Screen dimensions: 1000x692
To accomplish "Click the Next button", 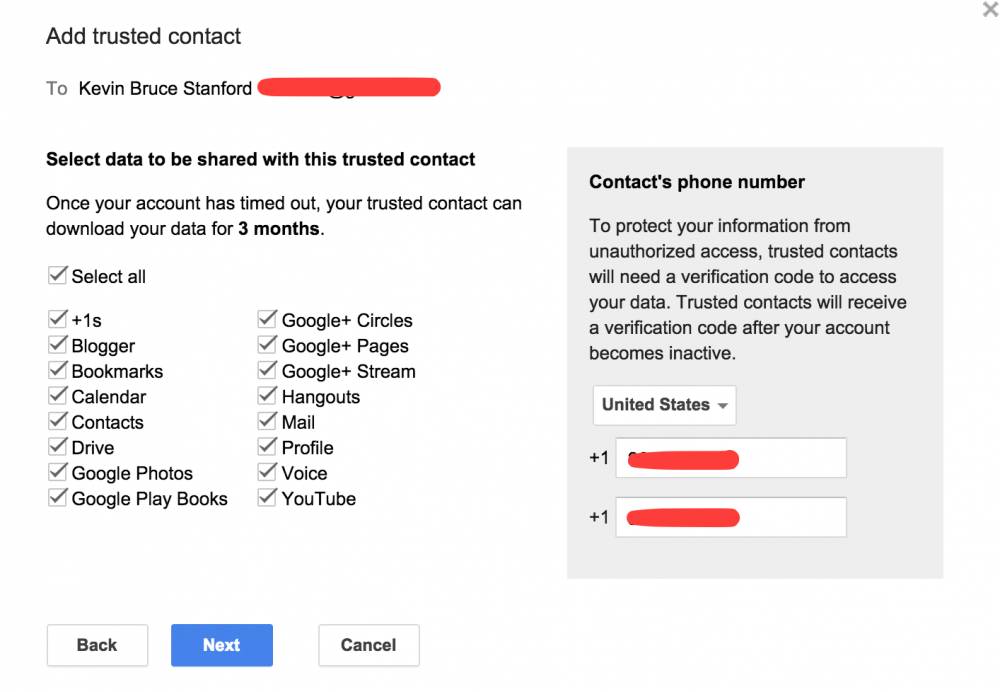I will 221,645.
